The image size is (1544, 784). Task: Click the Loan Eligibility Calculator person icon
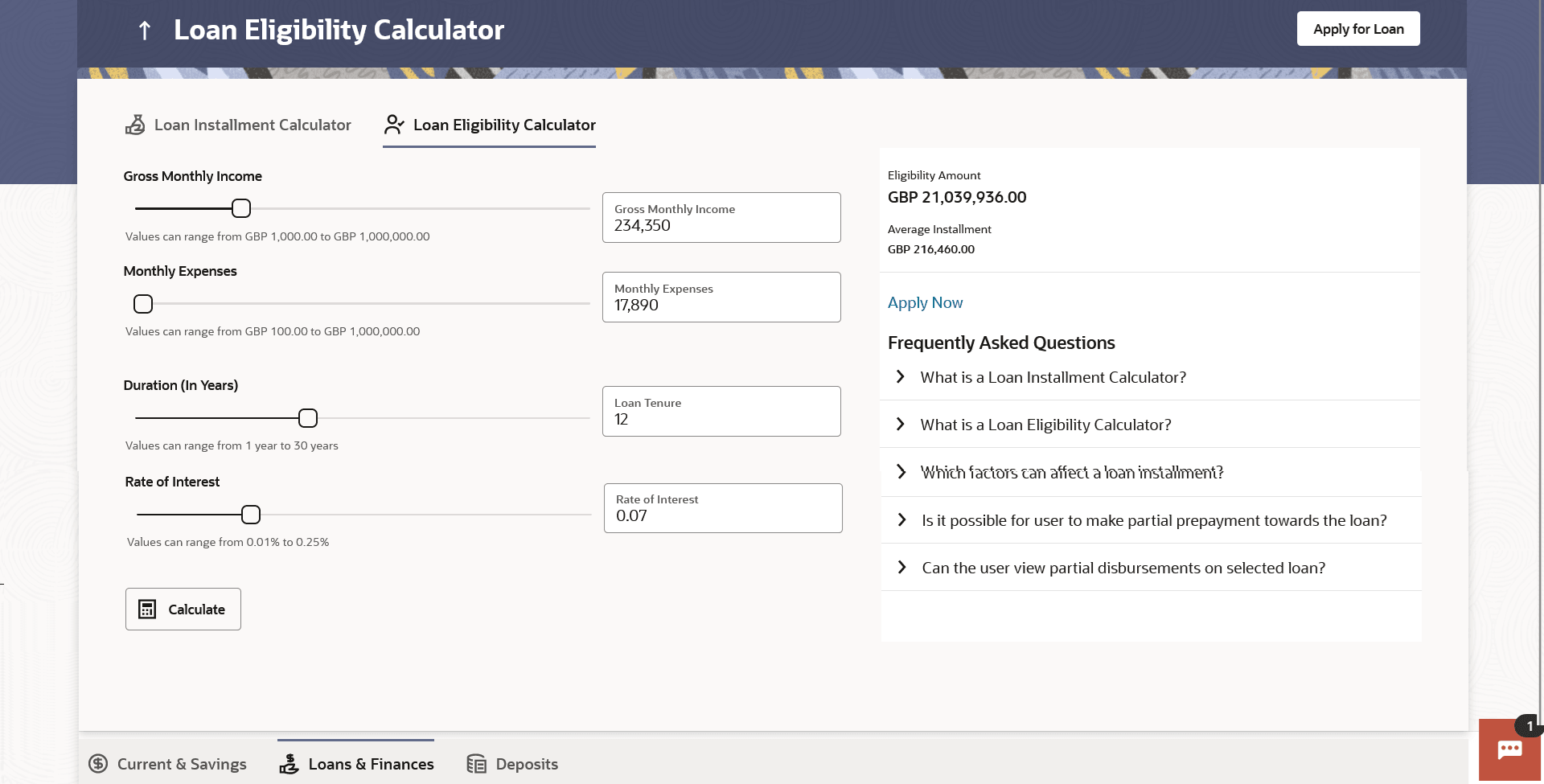point(394,125)
